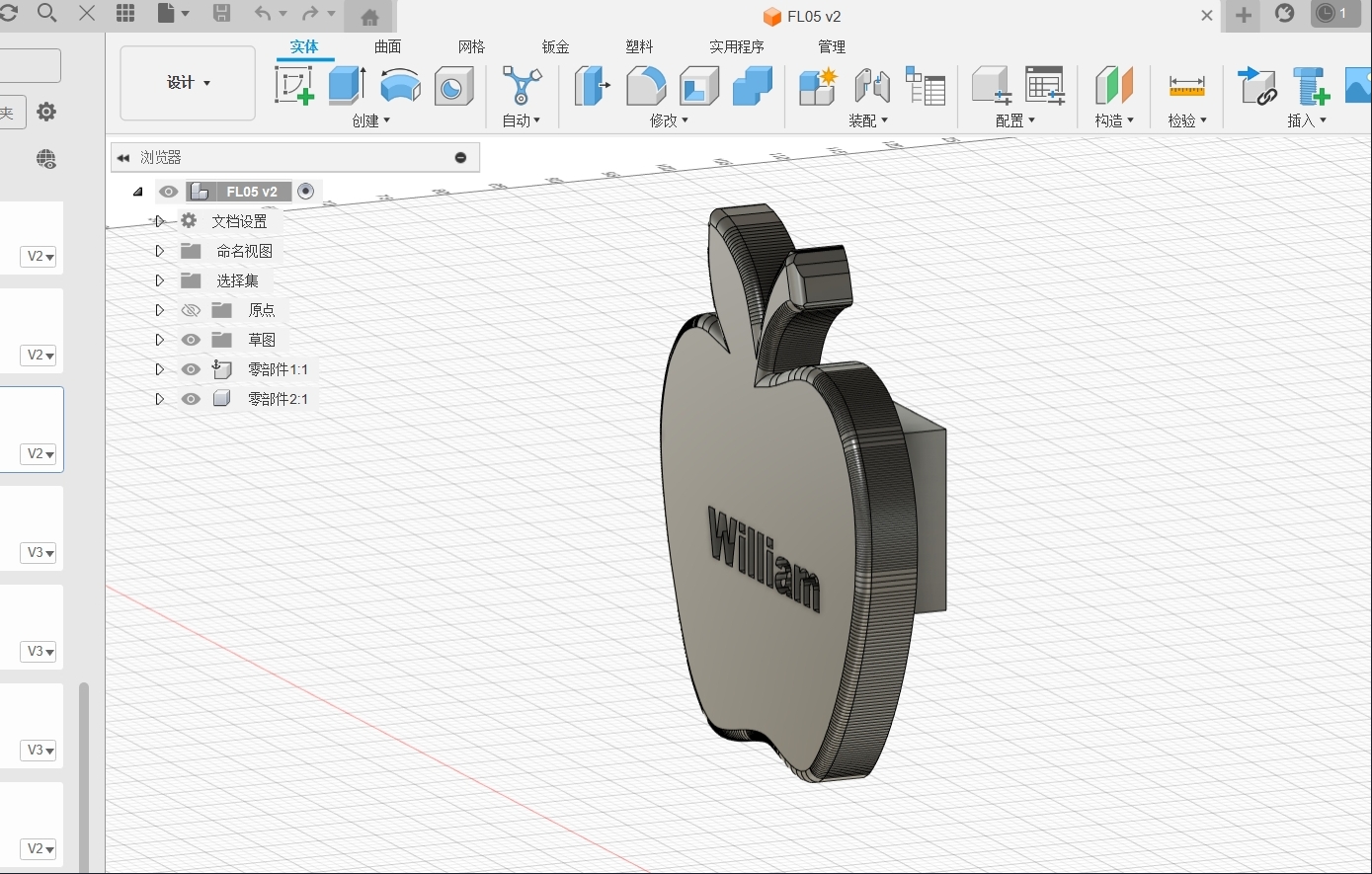
Task: Select the Hole tool icon
Action: point(453,86)
